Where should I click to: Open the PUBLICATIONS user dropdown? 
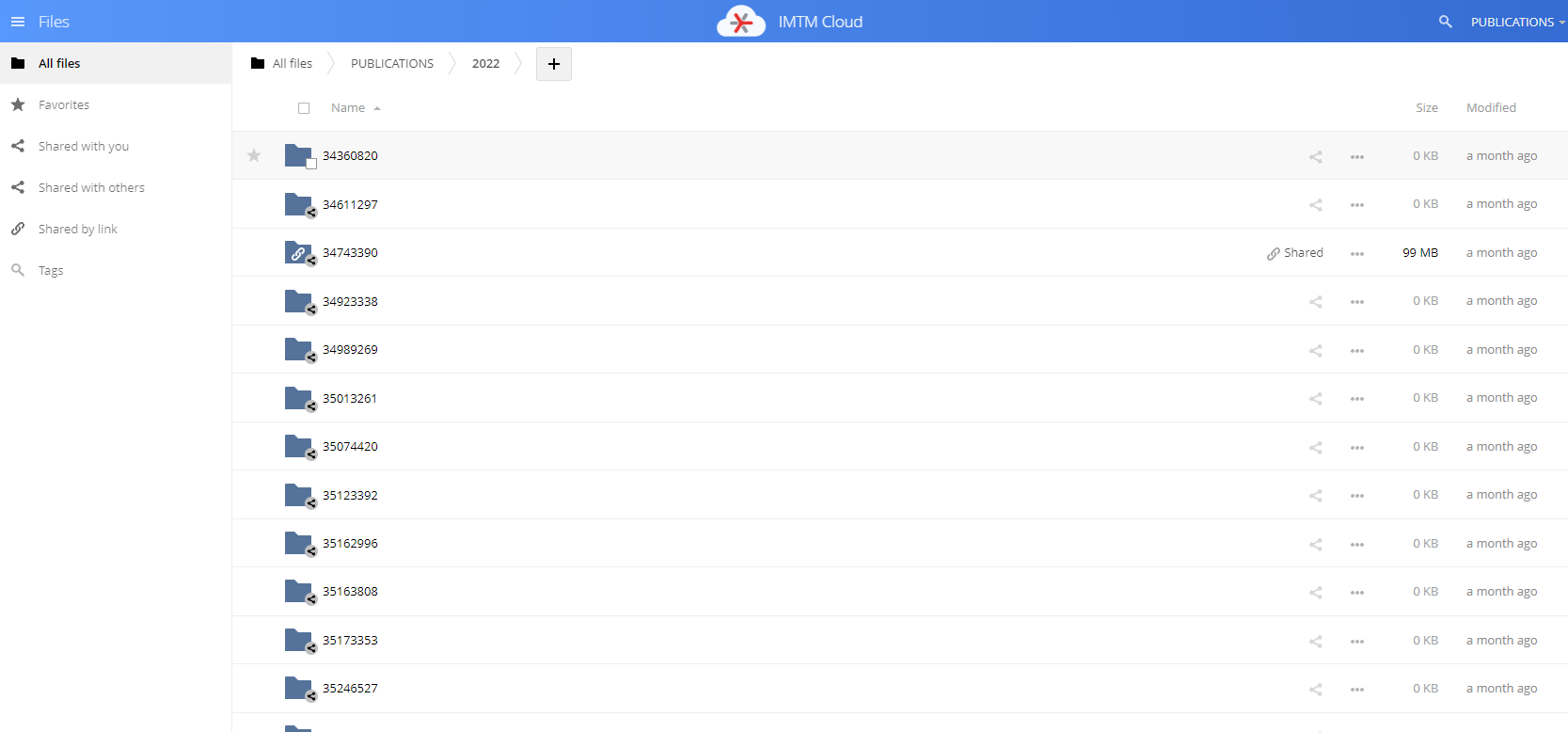click(1518, 22)
